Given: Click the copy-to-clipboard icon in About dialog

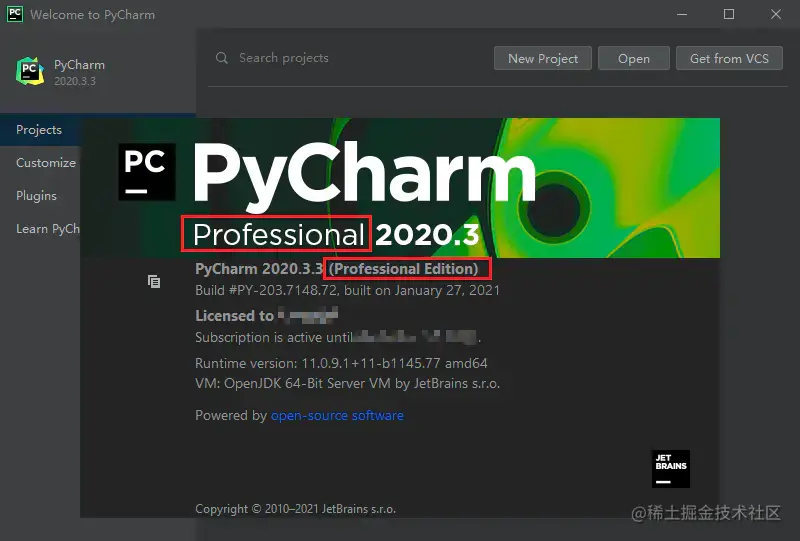Looking at the screenshot, I should [154, 281].
